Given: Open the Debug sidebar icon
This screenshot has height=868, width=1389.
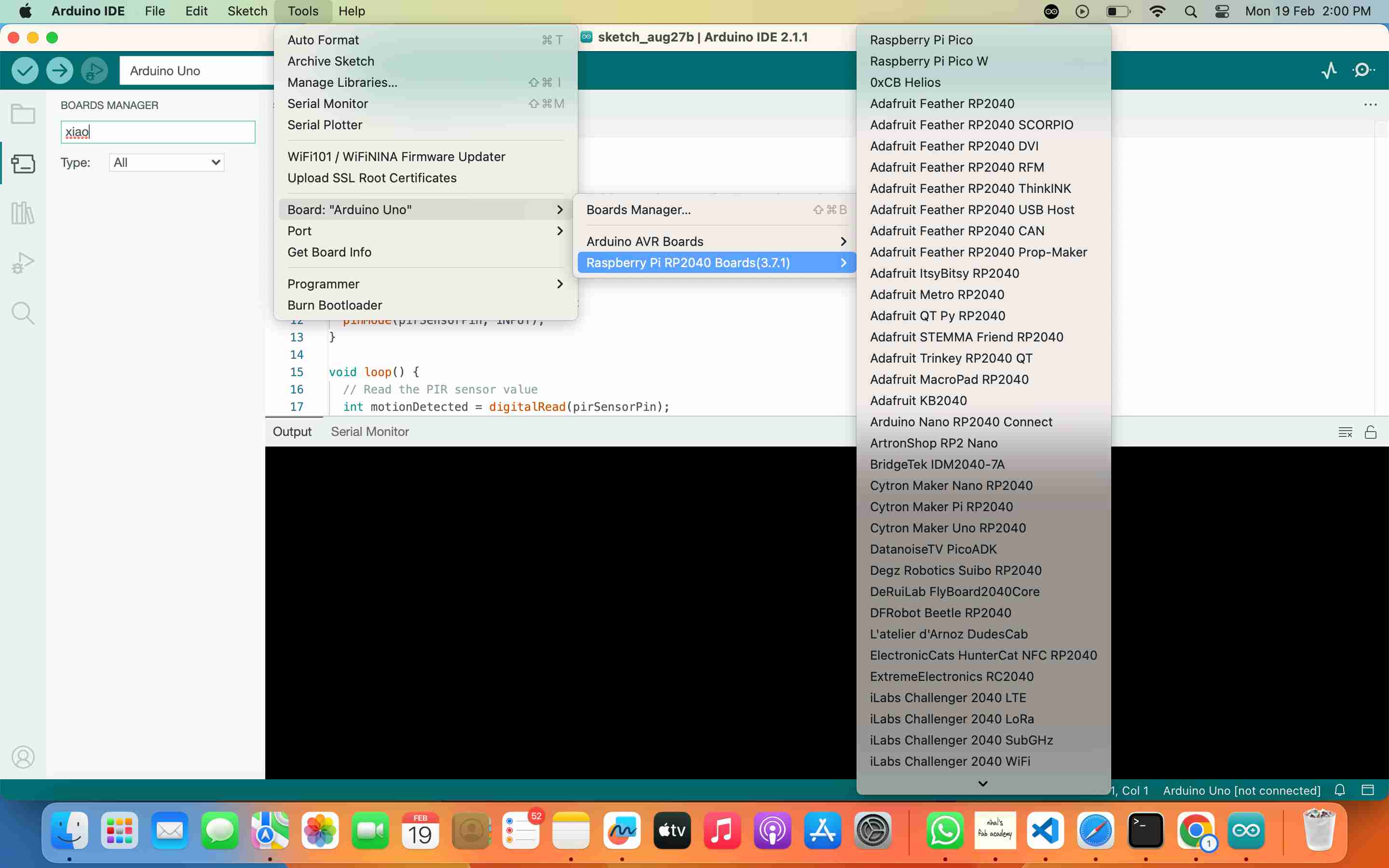Looking at the screenshot, I should [23, 263].
